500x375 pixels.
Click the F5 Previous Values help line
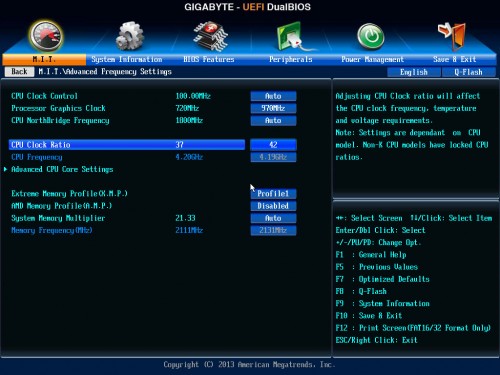point(377,267)
